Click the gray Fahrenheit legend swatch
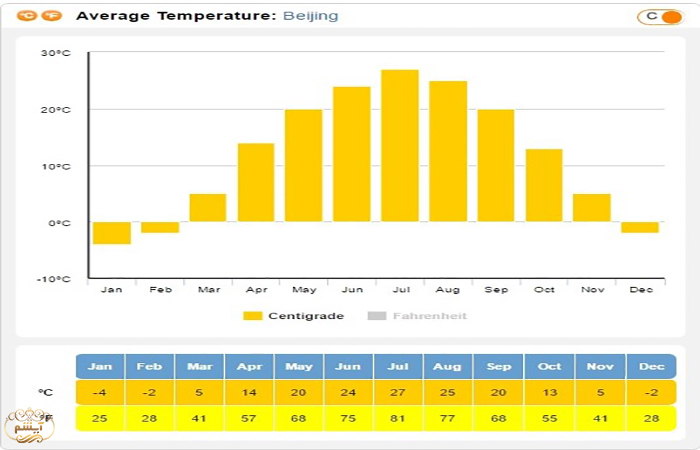The image size is (700, 450). [x=376, y=316]
